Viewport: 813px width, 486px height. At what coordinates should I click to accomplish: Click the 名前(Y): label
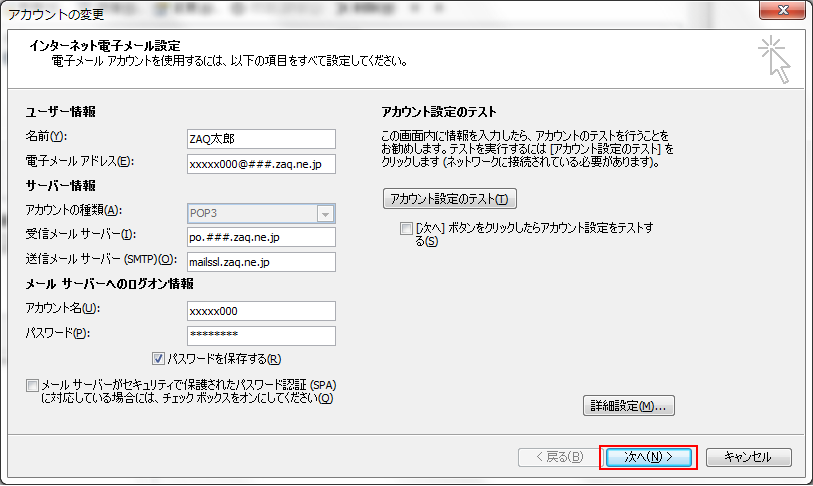pyautogui.click(x=46, y=136)
